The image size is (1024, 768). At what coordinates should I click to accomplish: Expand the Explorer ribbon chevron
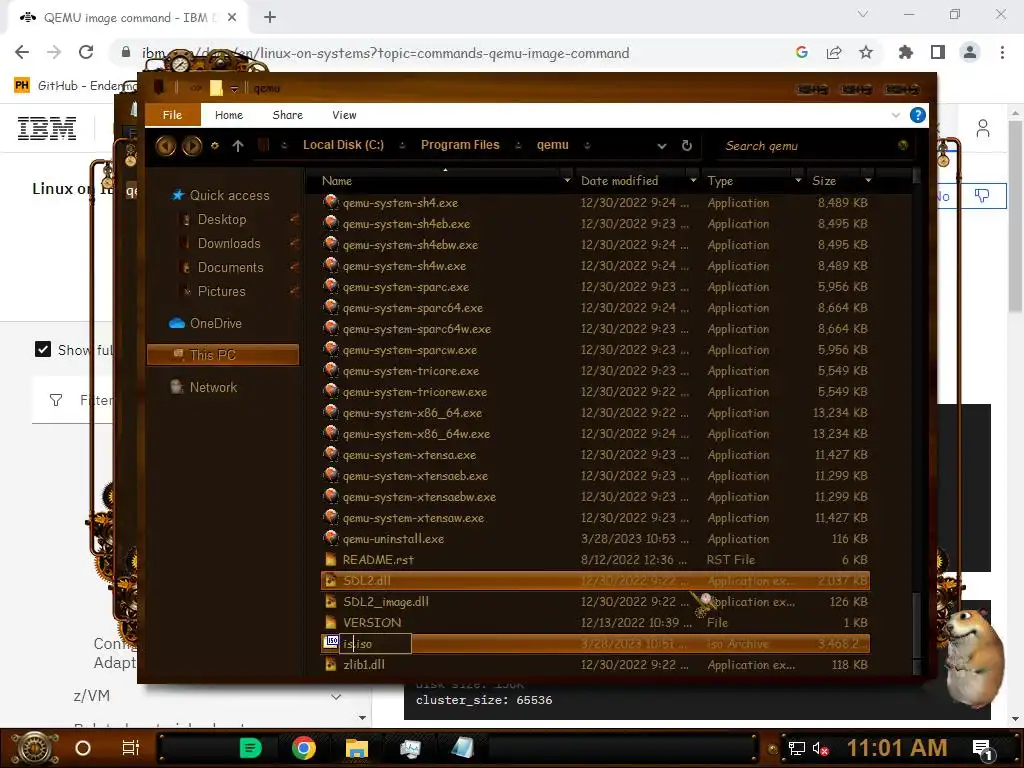pos(895,115)
